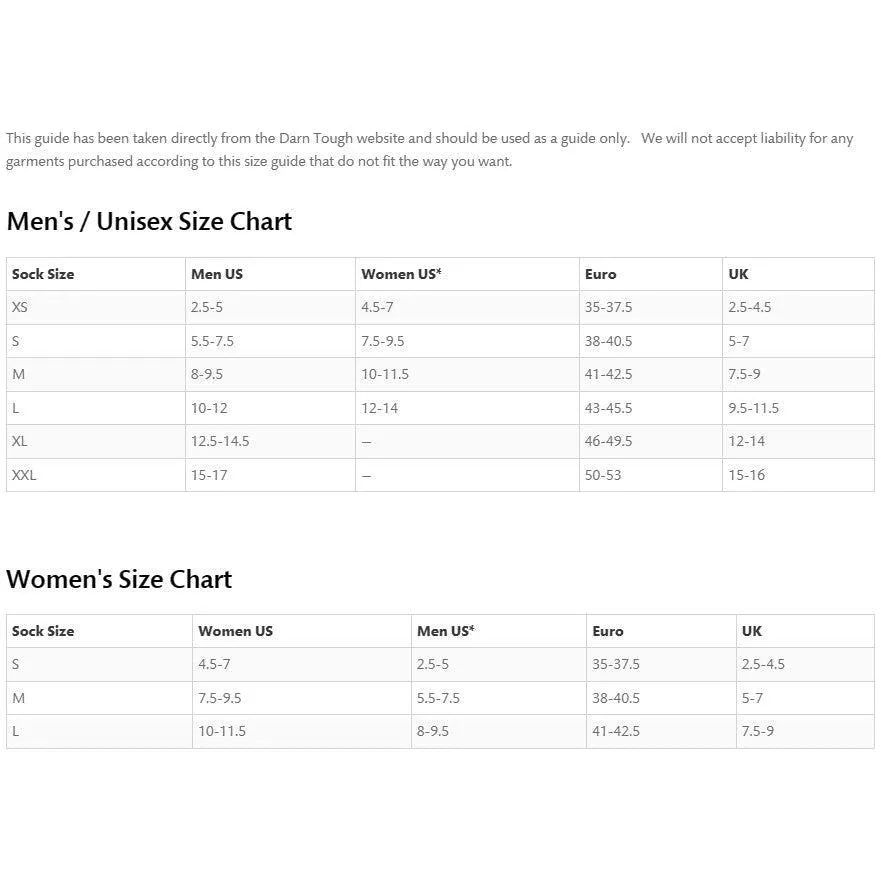Select the XL sock size cell
This screenshot has width=881, height=881.
coord(20,441)
